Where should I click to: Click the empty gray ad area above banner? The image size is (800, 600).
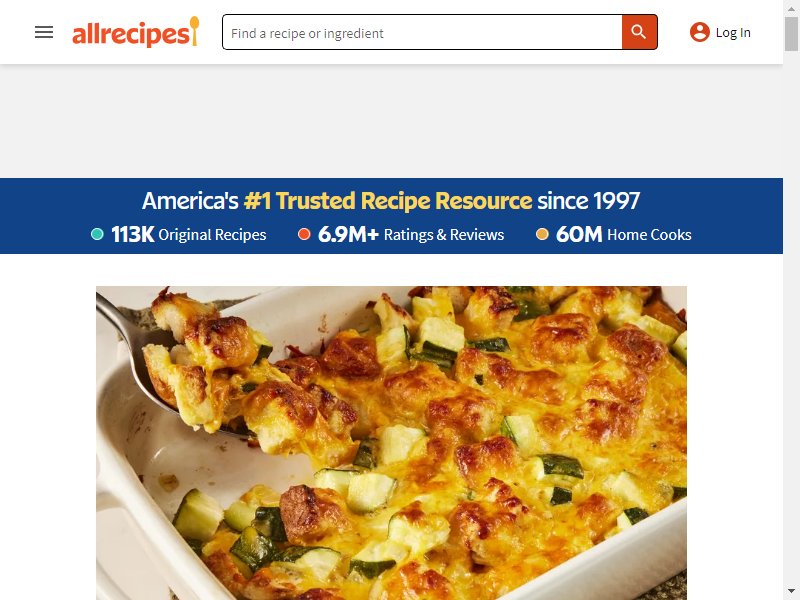click(x=391, y=121)
